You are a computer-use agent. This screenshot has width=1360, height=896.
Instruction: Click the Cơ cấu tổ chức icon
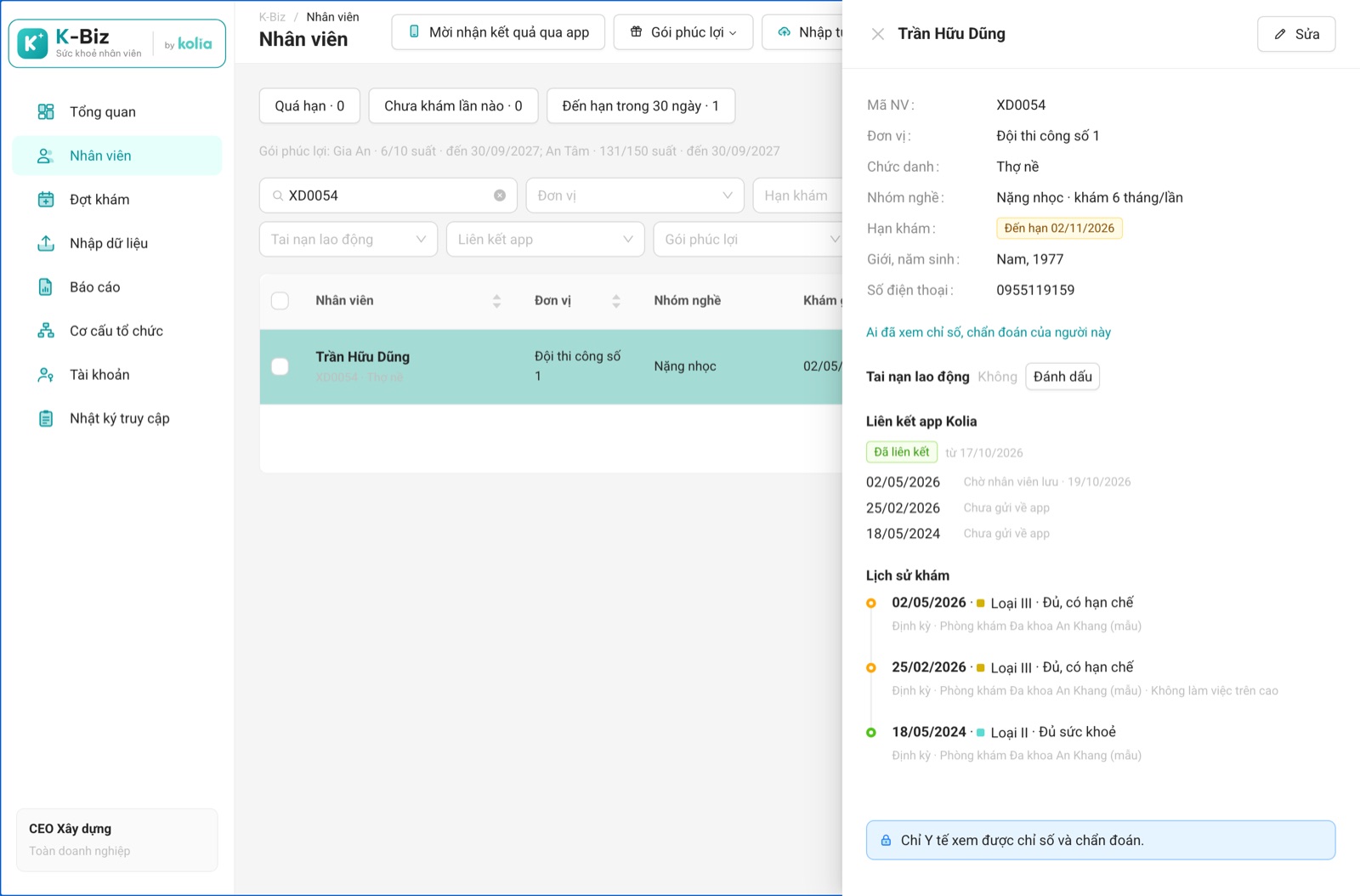(x=46, y=331)
